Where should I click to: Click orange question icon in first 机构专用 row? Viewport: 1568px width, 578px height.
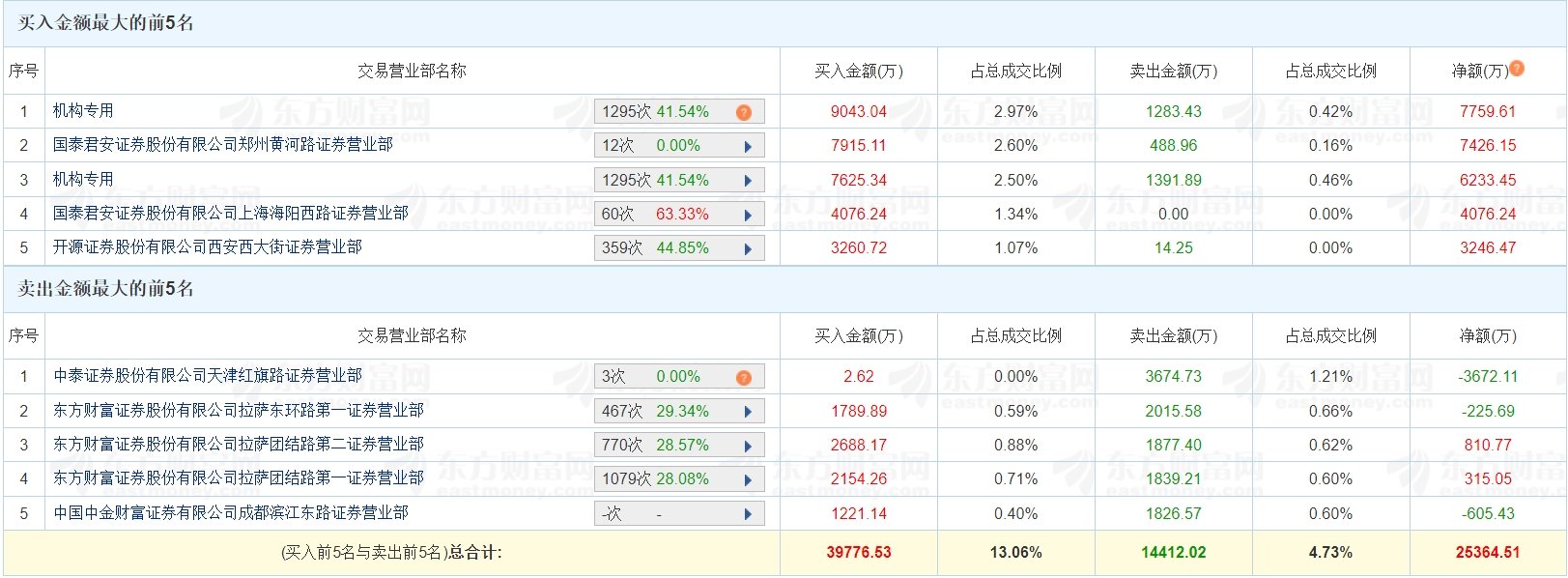[x=743, y=112]
